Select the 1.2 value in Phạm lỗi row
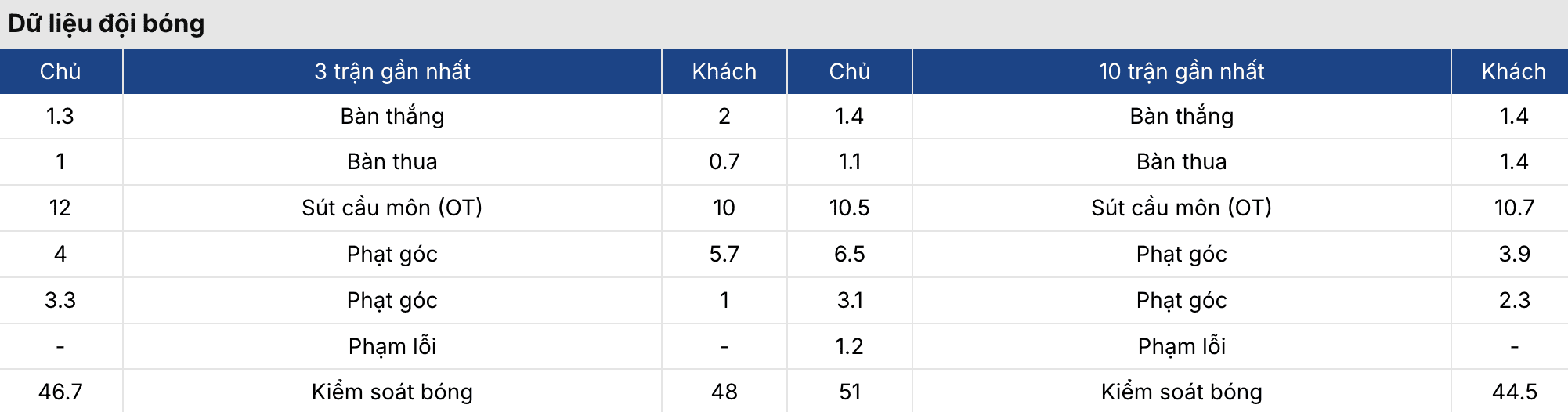 pos(849,346)
